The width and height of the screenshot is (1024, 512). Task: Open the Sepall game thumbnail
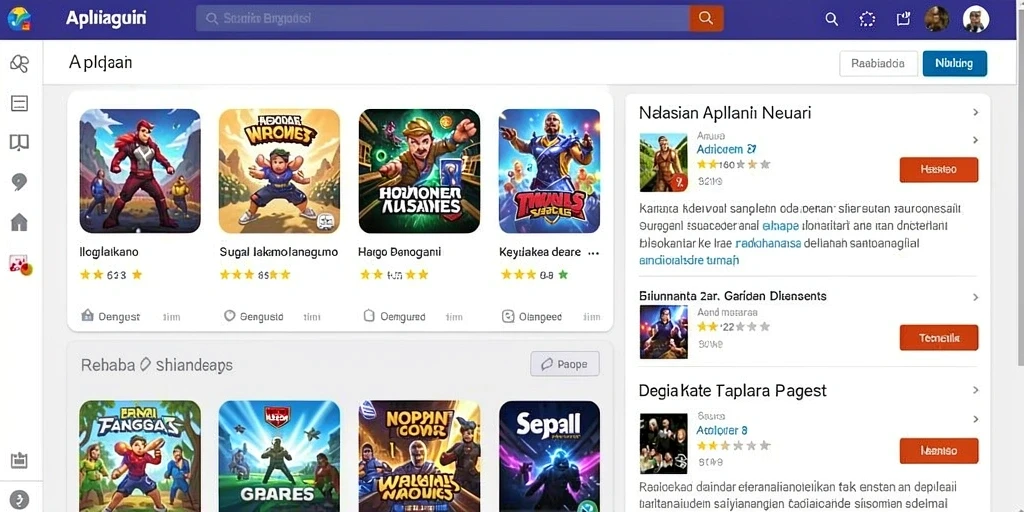pos(549,456)
